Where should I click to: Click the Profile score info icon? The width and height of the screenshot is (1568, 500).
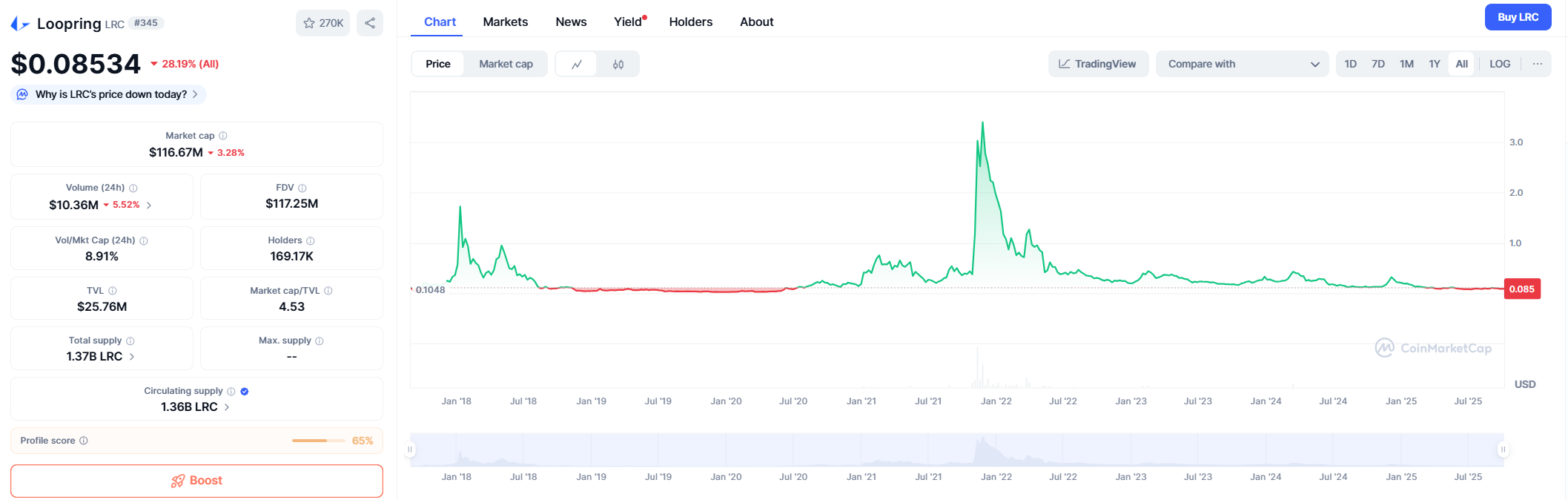[x=84, y=441]
